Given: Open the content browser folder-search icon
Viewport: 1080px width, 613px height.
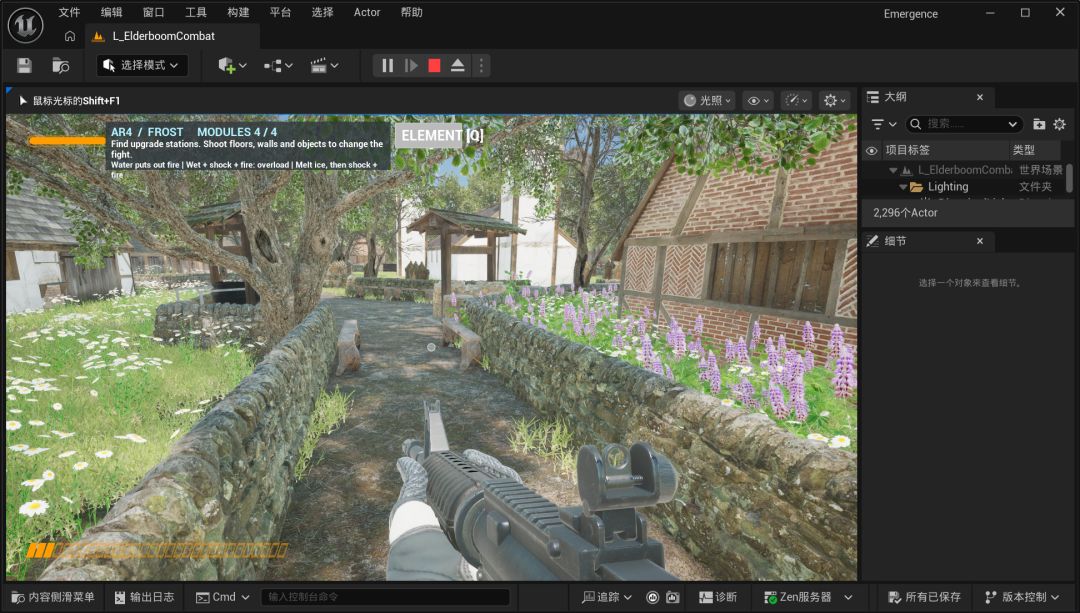Looking at the screenshot, I should click(61, 65).
